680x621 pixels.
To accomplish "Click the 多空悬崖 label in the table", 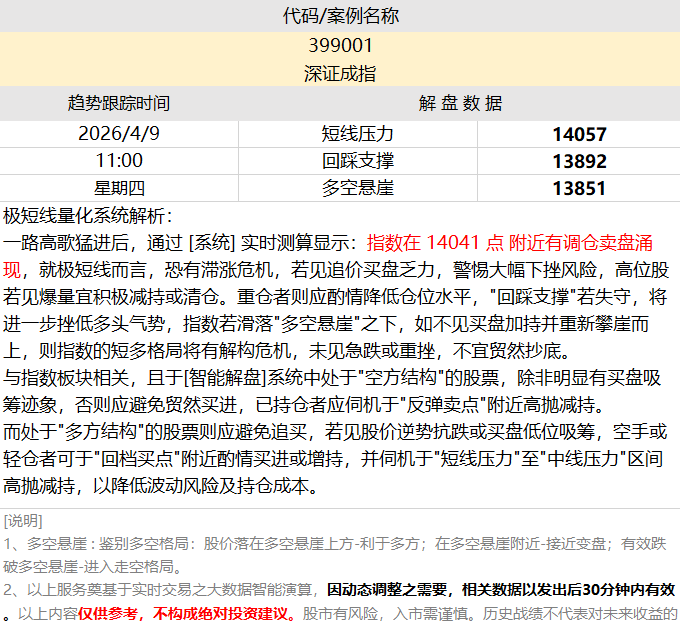I will pyautogui.click(x=357, y=187).
